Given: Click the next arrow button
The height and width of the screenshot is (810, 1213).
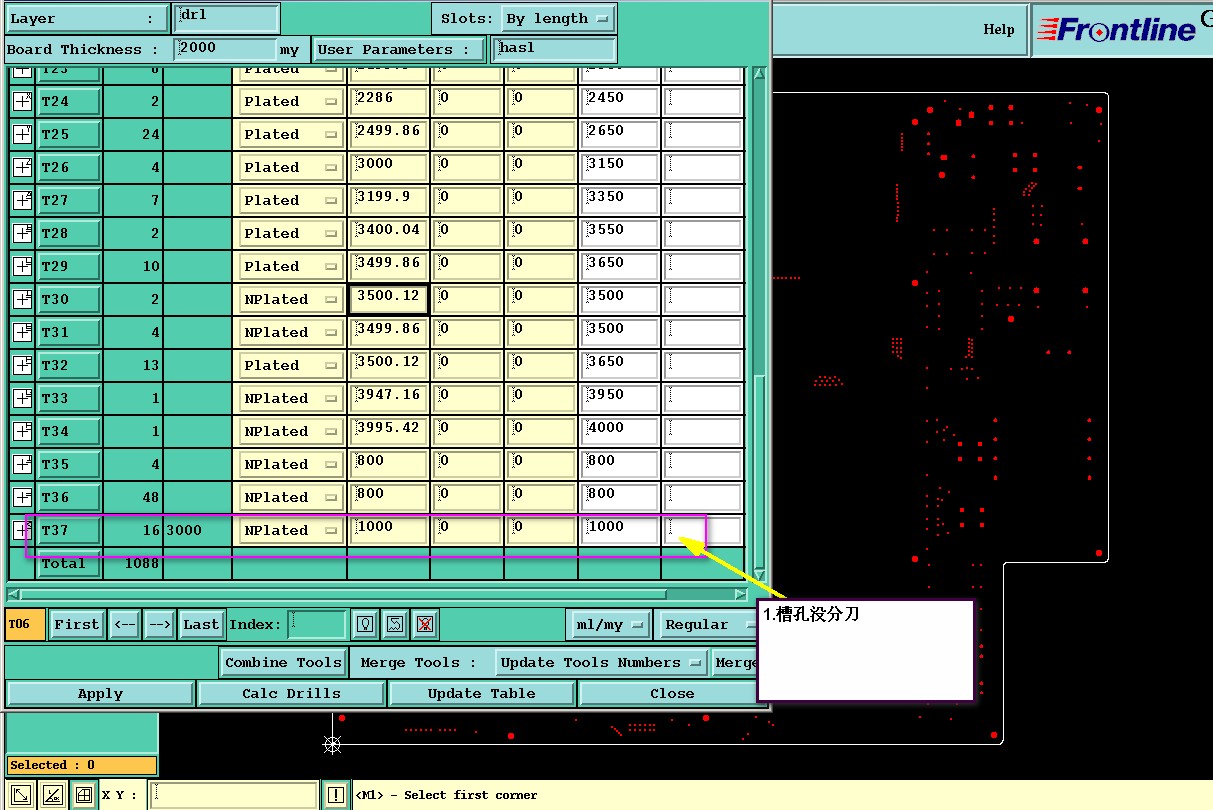Looking at the screenshot, I should pos(160,625).
